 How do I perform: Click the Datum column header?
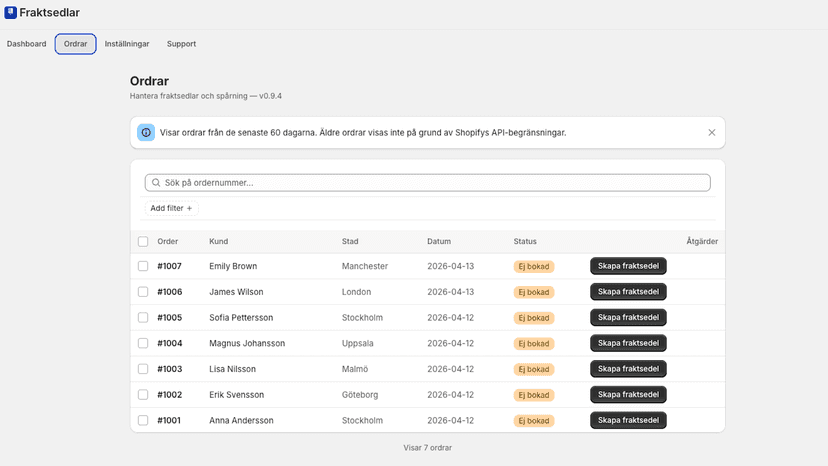(439, 241)
